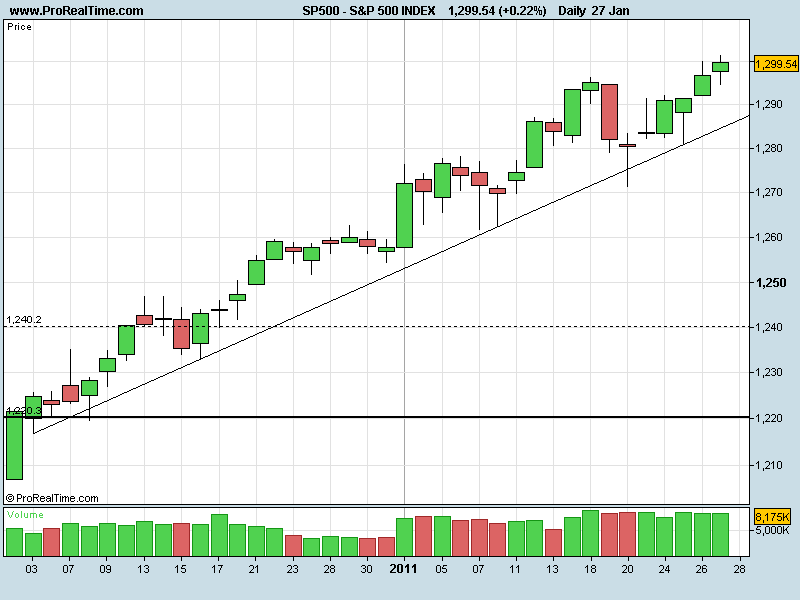Click the bold 1,250 price axis label
The height and width of the screenshot is (600, 800).
pyautogui.click(x=770, y=282)
